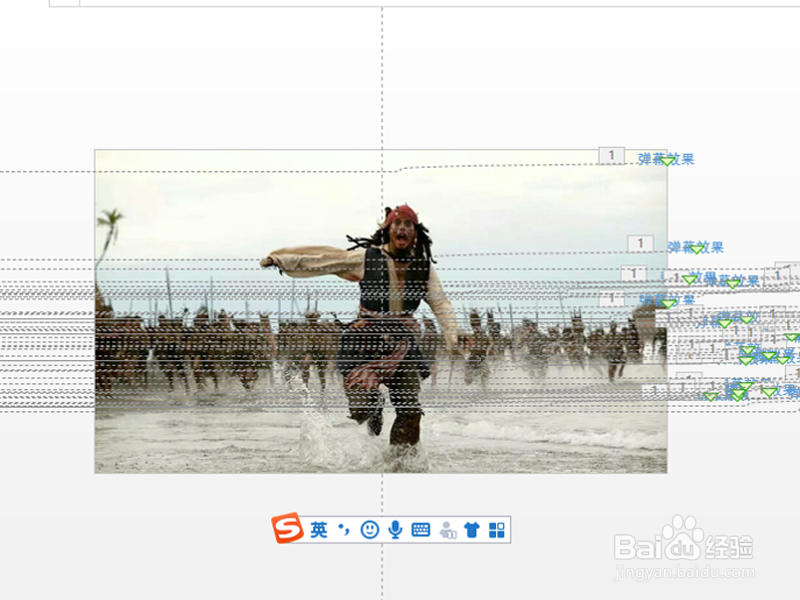This screenshot has width=800, height=600.
Task: Select the topmost animation tag numbered 1
Action: coord(611,155)
